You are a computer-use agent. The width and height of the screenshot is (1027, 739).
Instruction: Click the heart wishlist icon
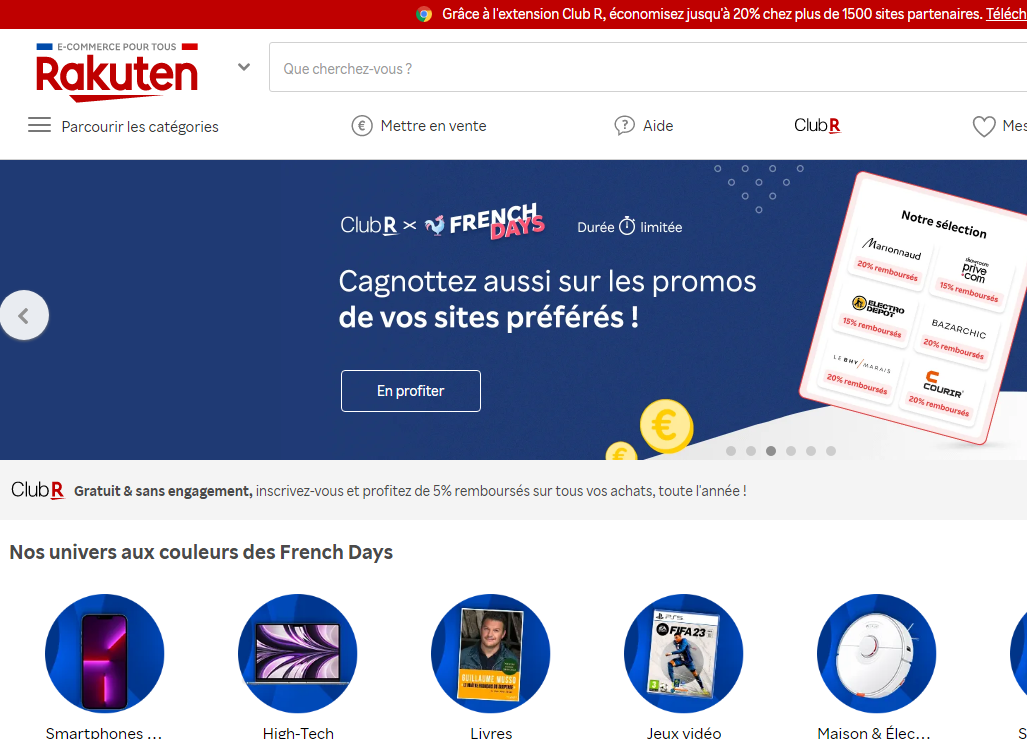point(984,126)
